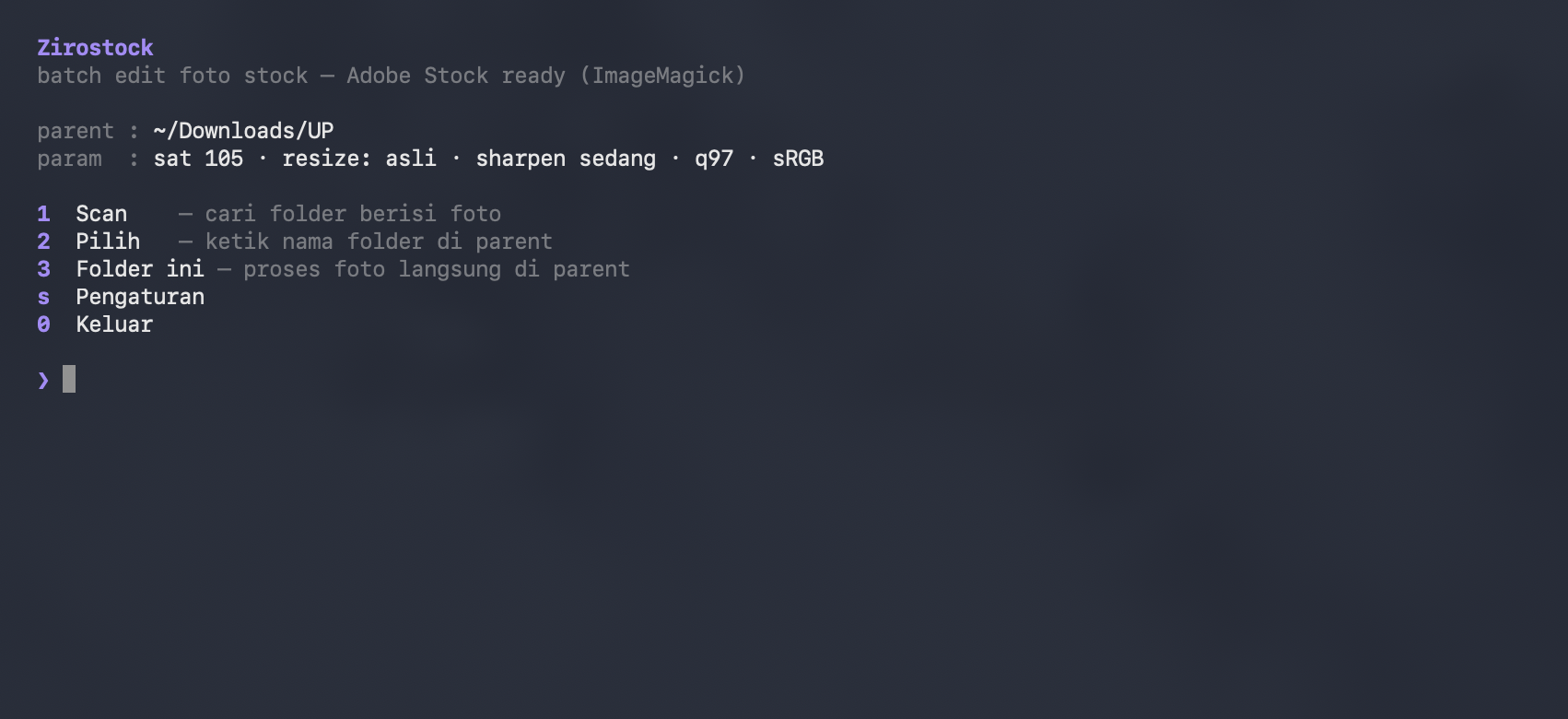
Task: Click the ~/Downloads/UP parent path
Action: (x=243, y=131)
